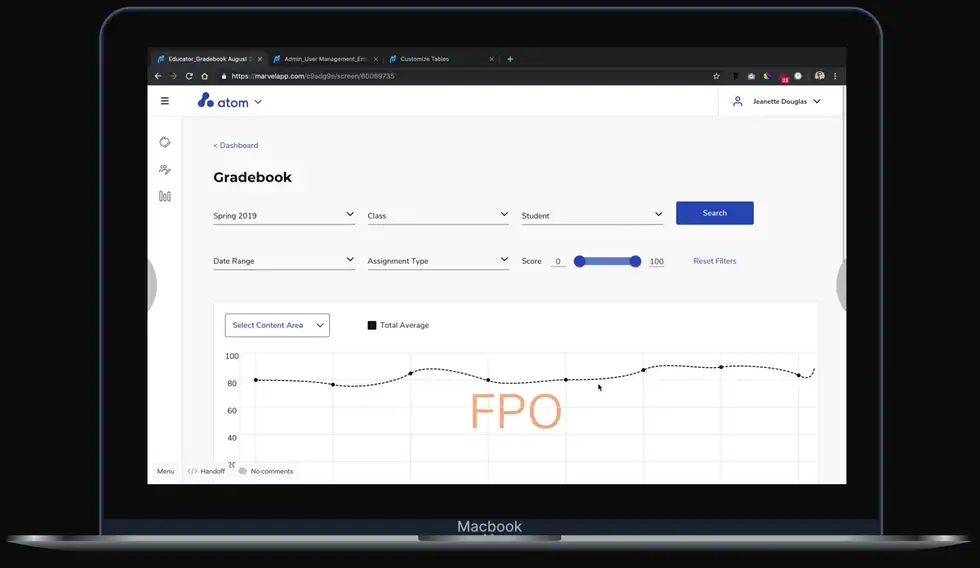Click the user profile avatar icon

(738, 101)
